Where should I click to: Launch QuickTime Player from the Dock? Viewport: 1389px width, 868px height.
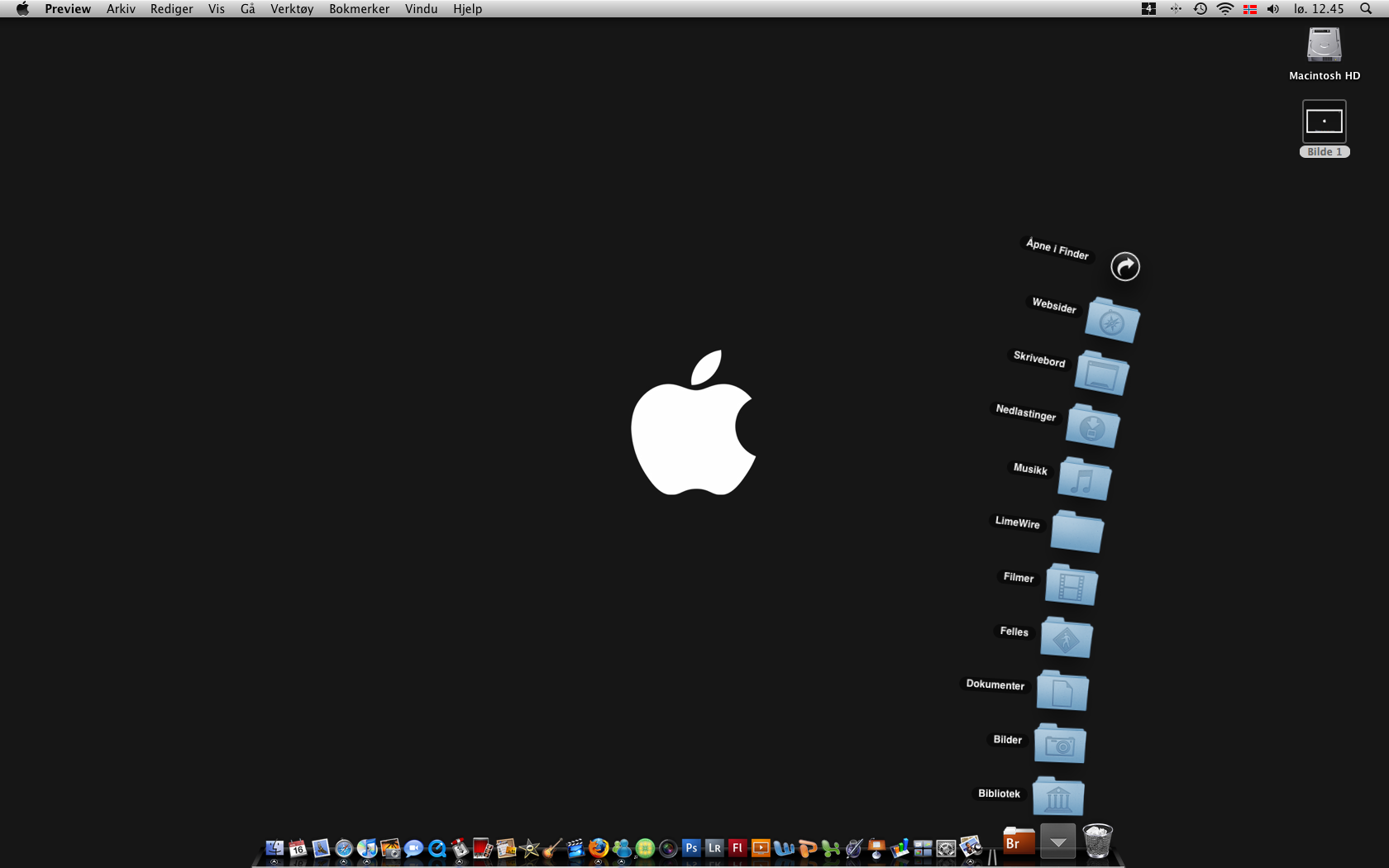pyautogui.click(x=437, y=848)
